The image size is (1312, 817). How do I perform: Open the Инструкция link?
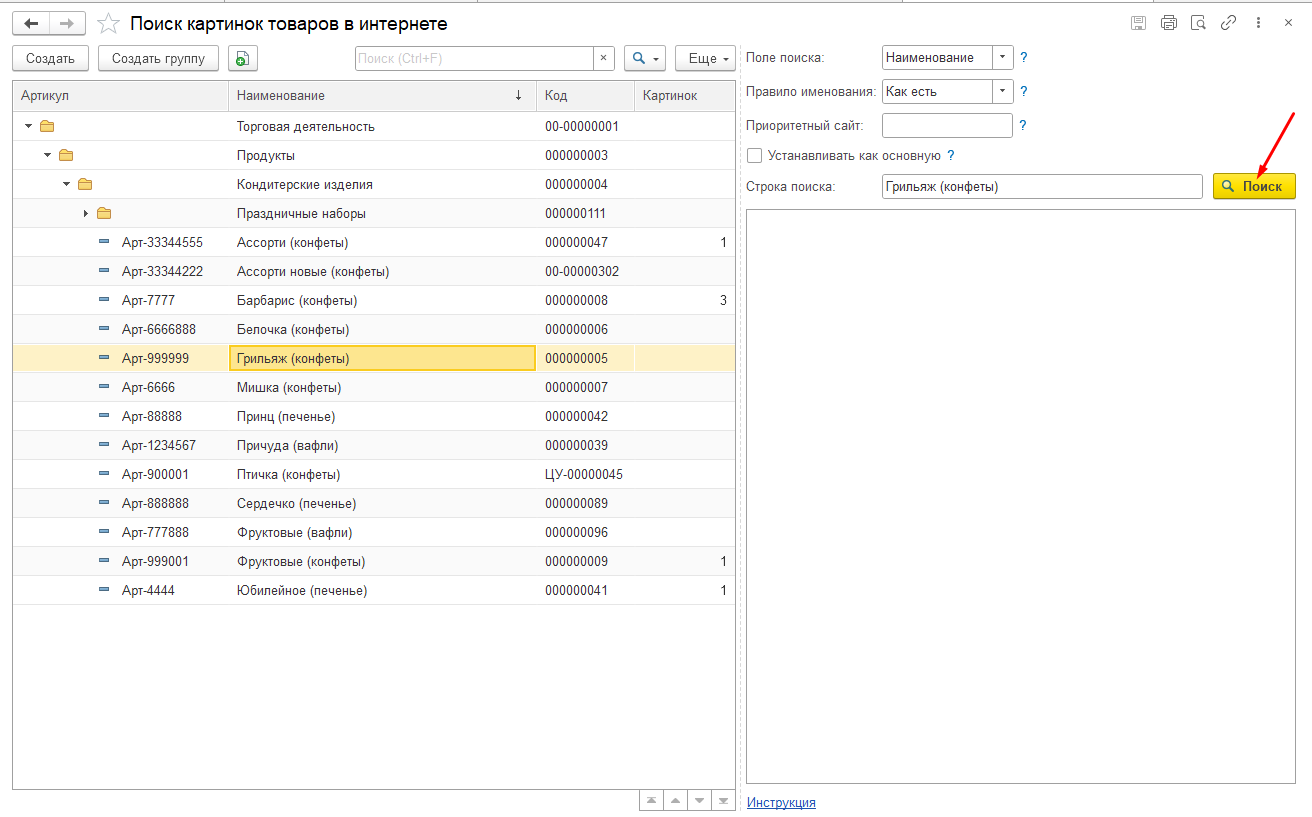[x=781, y=802]
